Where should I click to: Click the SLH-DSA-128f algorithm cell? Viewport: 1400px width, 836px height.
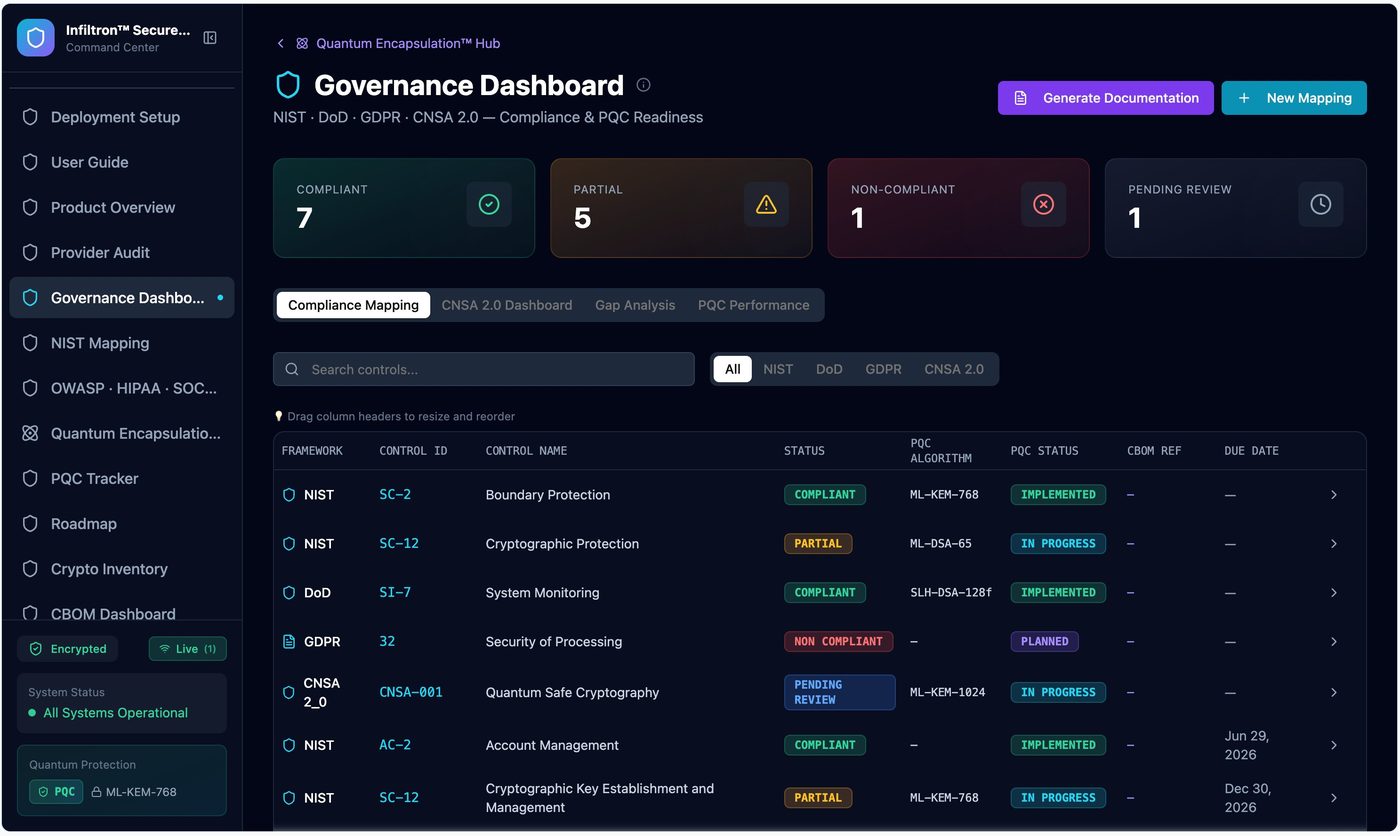[951, 593]
